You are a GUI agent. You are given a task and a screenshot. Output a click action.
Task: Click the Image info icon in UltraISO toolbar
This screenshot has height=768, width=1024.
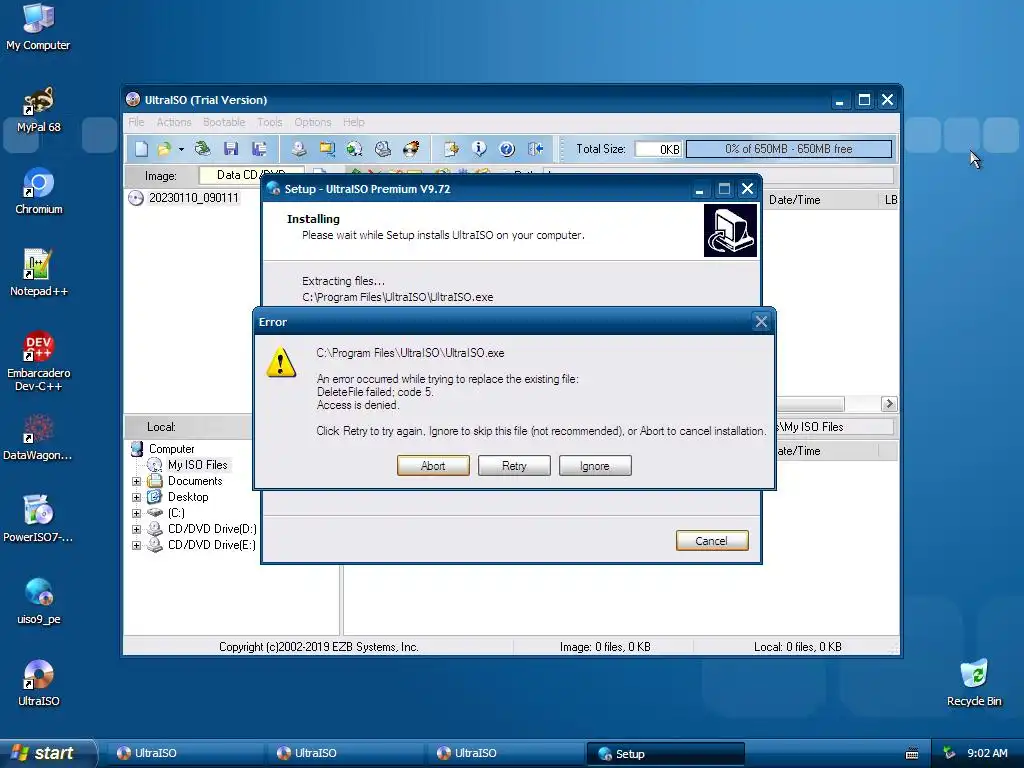[479, 149]
